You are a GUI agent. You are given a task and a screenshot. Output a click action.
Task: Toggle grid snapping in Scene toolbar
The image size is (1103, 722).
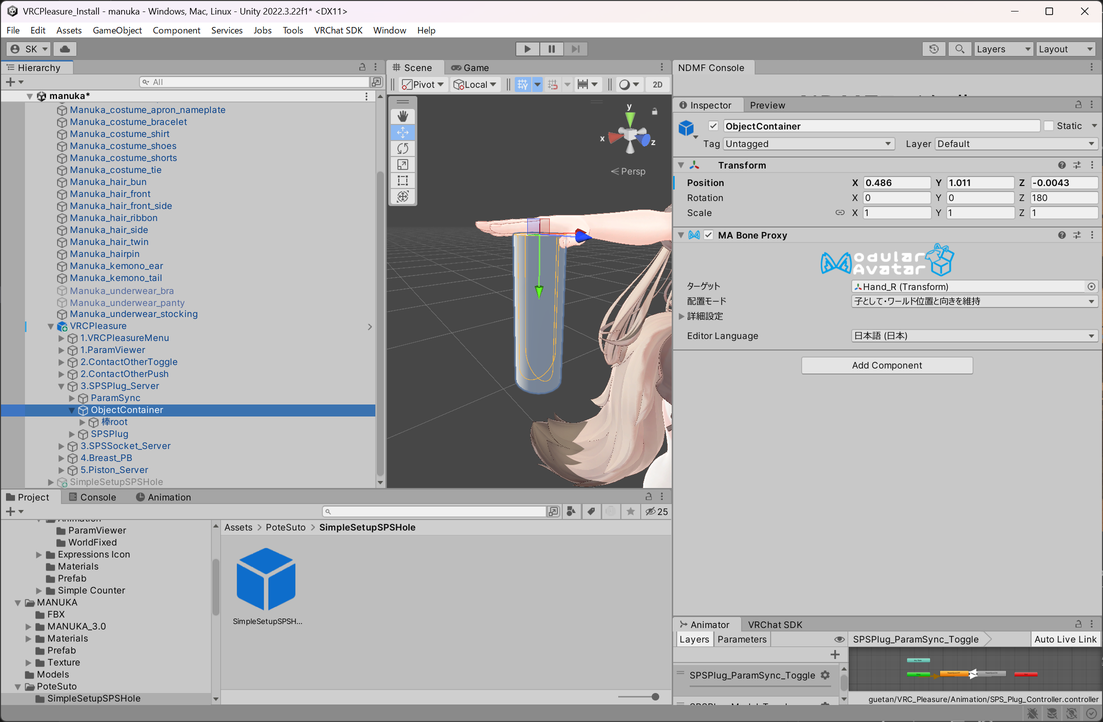coord(523,84)
